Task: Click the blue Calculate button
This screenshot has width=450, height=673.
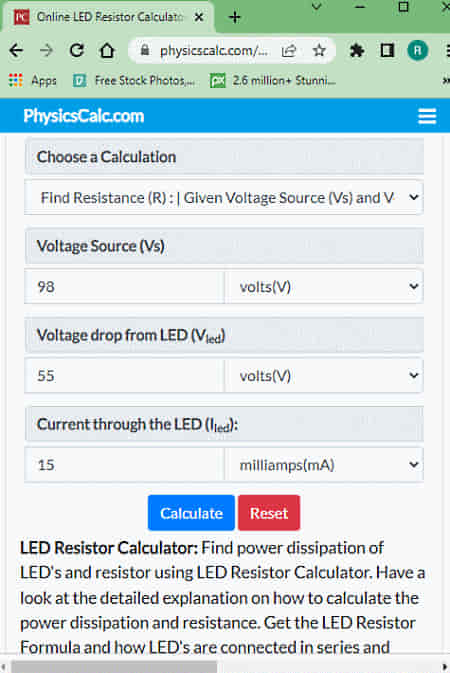Action: [191, 513]
